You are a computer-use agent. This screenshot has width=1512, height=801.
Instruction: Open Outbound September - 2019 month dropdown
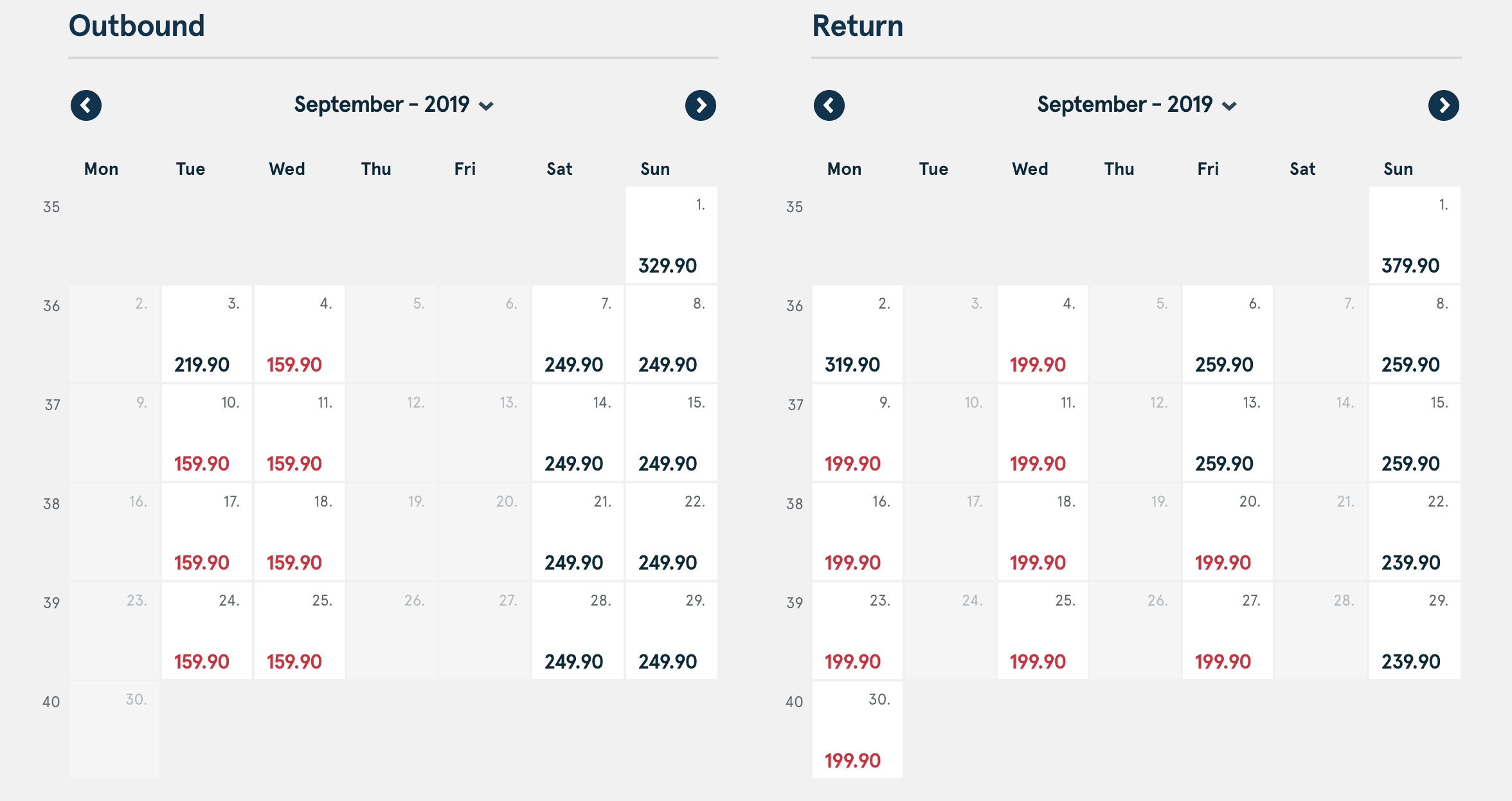[x=393, y=105]
